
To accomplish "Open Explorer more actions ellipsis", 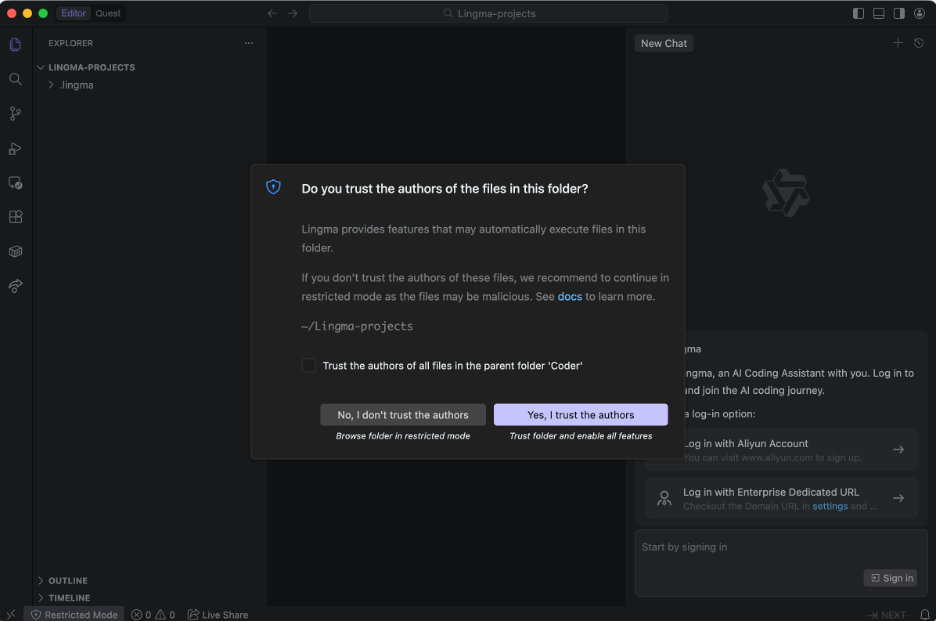I will tap(248, 43).
